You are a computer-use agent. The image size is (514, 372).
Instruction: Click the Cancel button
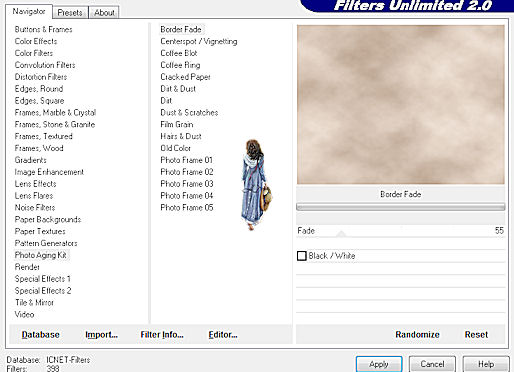point(432,364)
